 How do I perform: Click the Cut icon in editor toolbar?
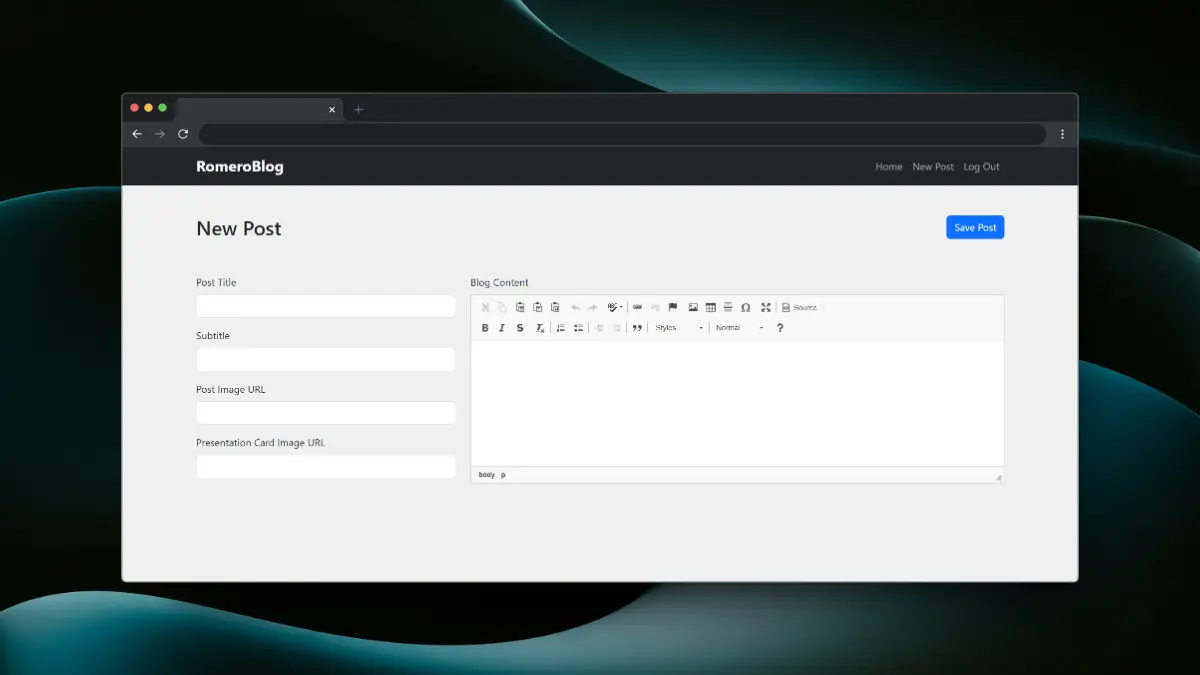tap(485, 307)
